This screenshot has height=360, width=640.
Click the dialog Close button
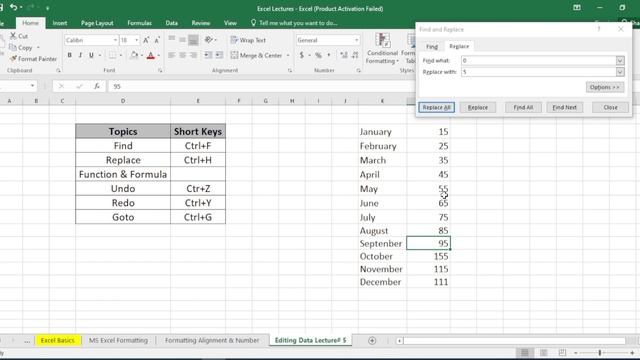coord(610,107)
